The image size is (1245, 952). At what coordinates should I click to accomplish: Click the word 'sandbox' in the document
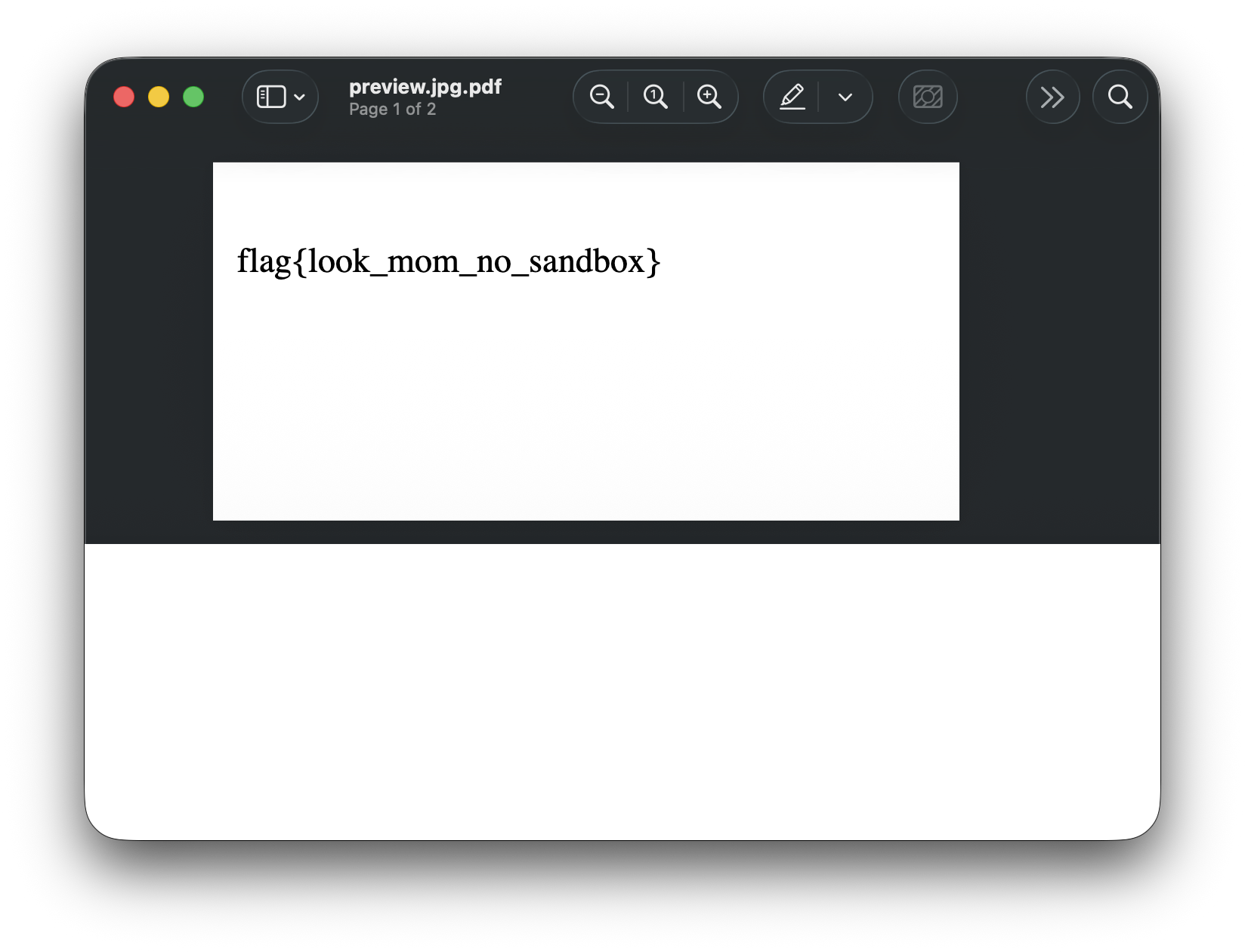pyautogui.click(x=586, y=262)
